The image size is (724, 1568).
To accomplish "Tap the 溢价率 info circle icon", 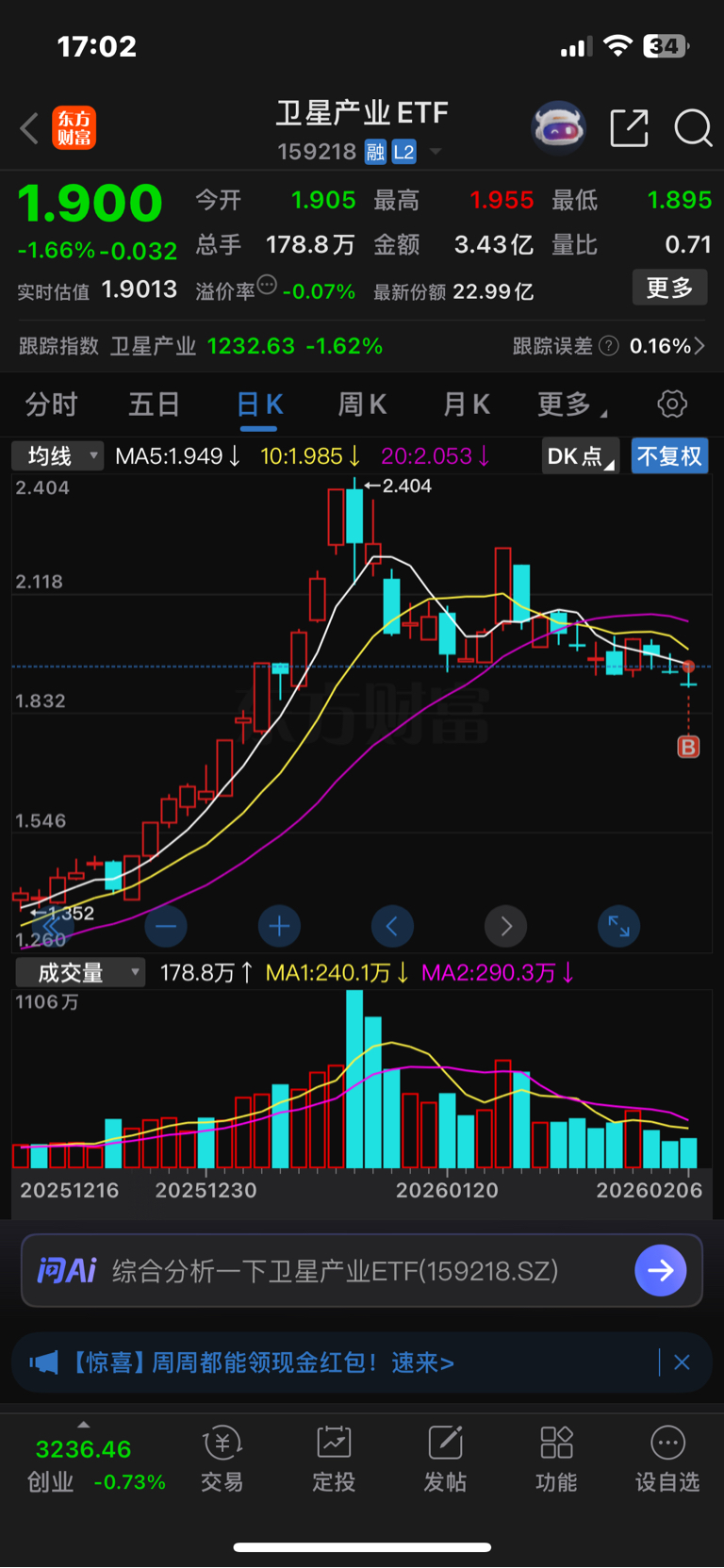I will pyautogui.click(x=268, y=284).
